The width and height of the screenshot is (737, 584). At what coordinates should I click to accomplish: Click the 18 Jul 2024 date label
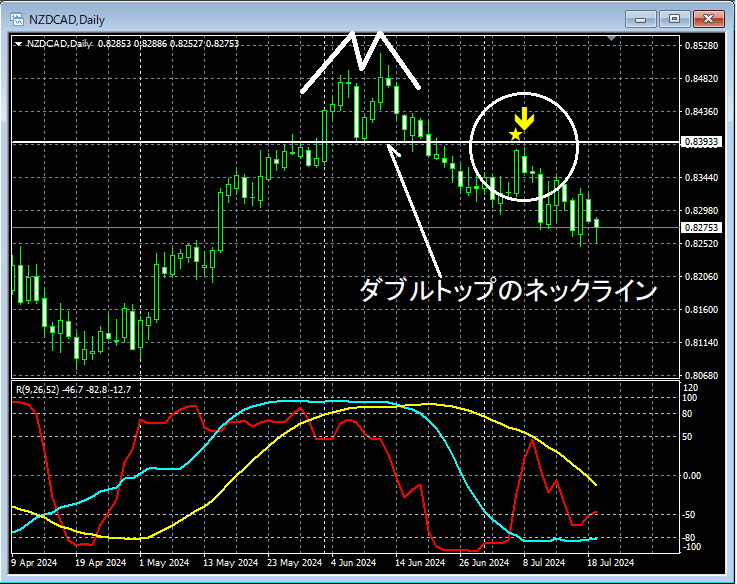(x=611, y=562)
